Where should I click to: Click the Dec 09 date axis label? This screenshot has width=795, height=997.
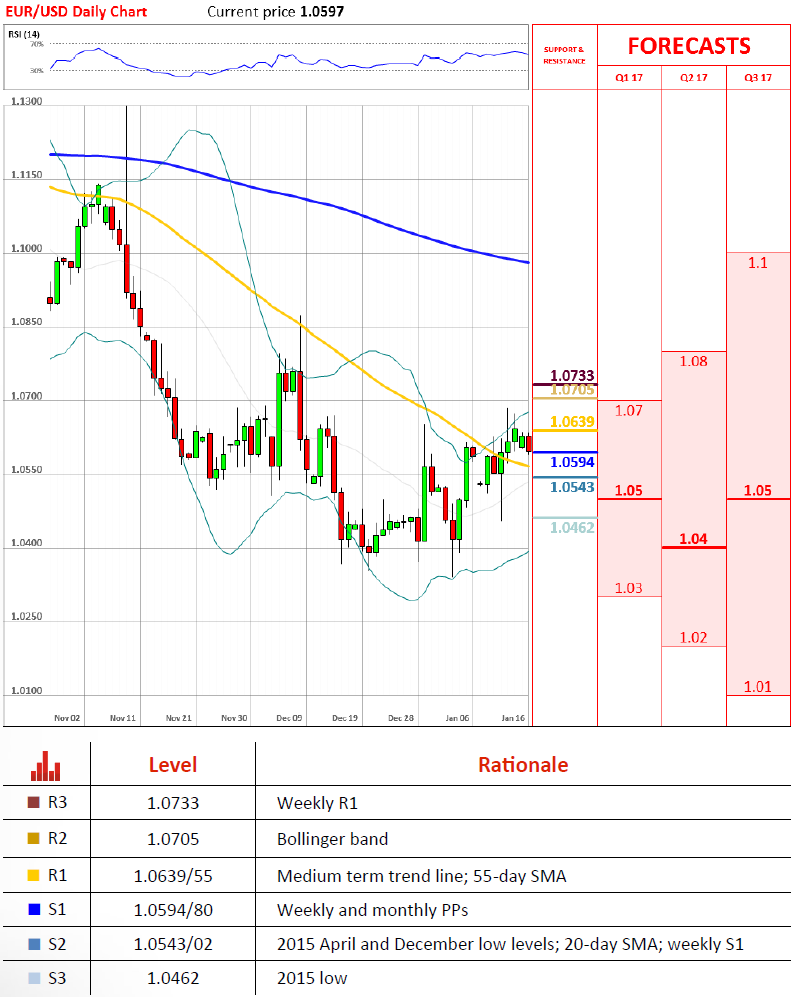coord(289,718)
